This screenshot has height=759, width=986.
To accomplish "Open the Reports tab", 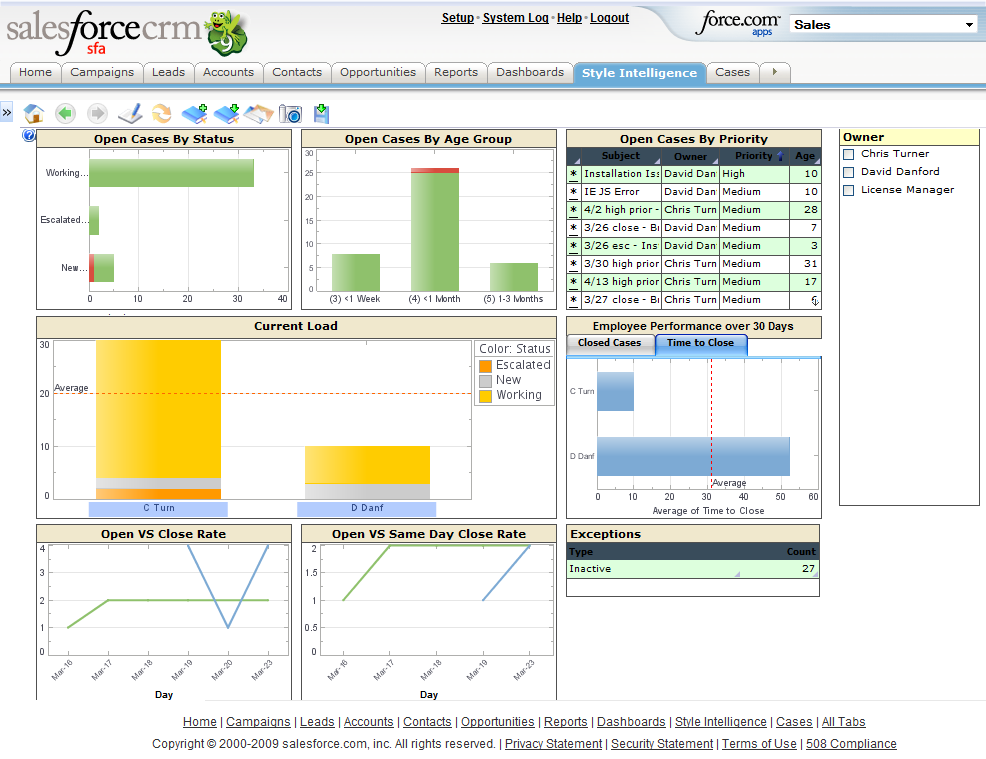I will pyautogui.click(x=456, y=72).
